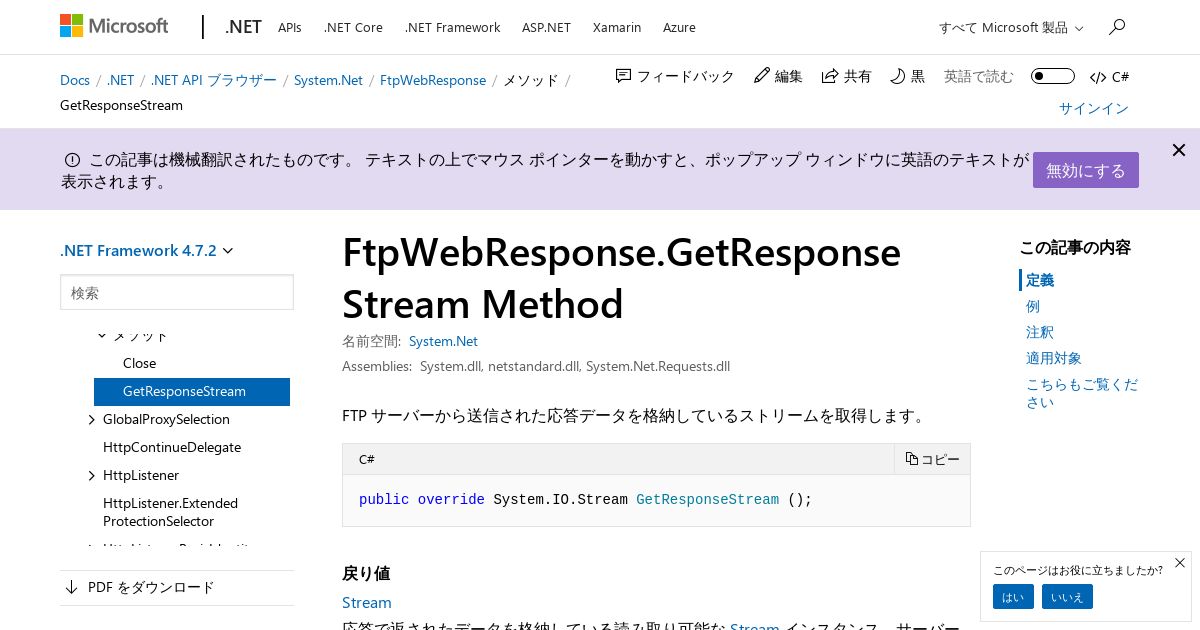1200x630 pixels.
Task: Go to the .NET API ブラウザー breadcrumb
Action: (214, 80)
